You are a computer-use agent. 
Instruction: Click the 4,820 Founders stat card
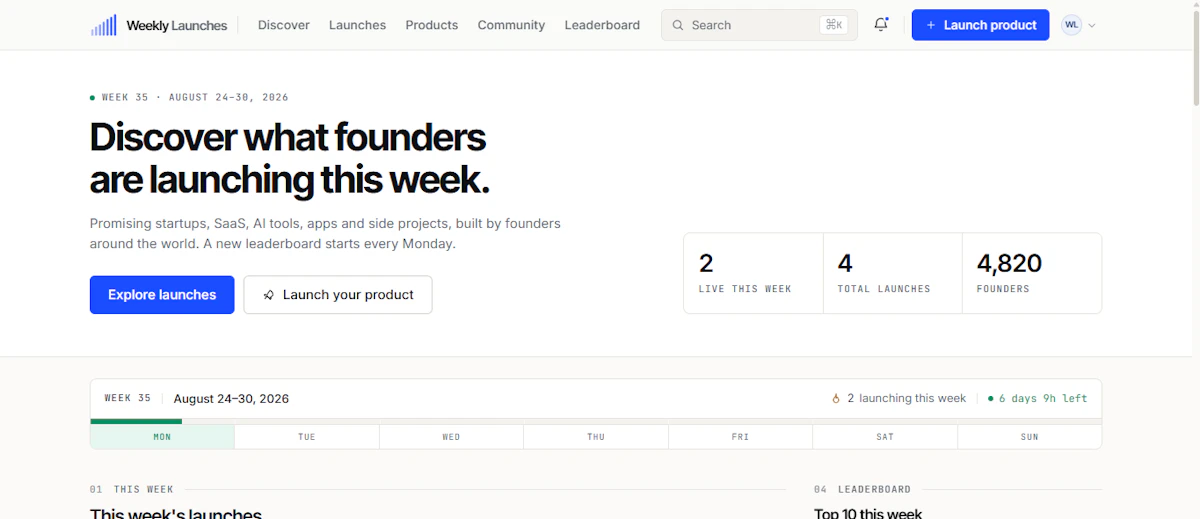click(1032, 273)
